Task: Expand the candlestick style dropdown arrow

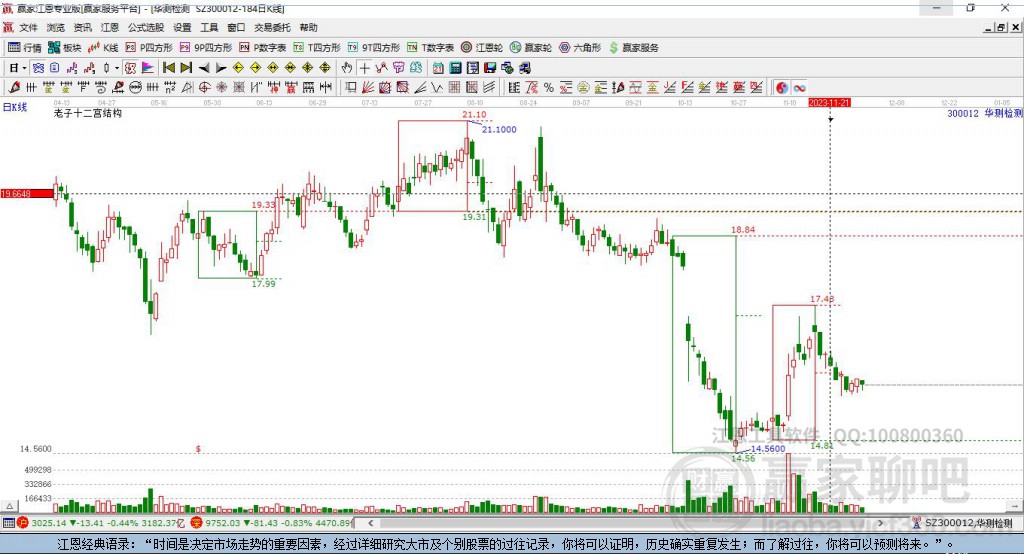Action: [117, 68]
